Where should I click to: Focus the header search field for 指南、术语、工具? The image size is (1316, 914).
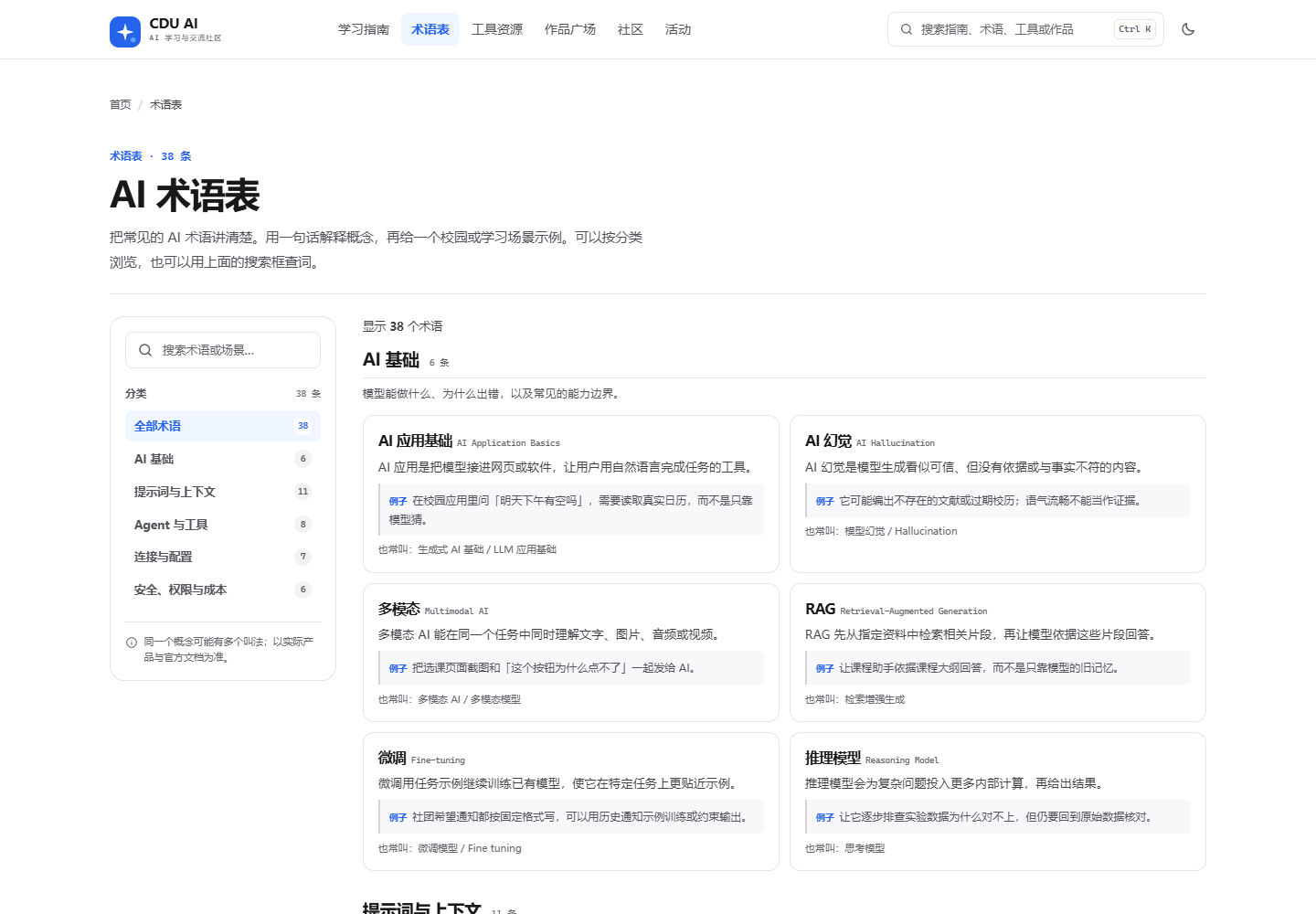[x=1025, y=29]
